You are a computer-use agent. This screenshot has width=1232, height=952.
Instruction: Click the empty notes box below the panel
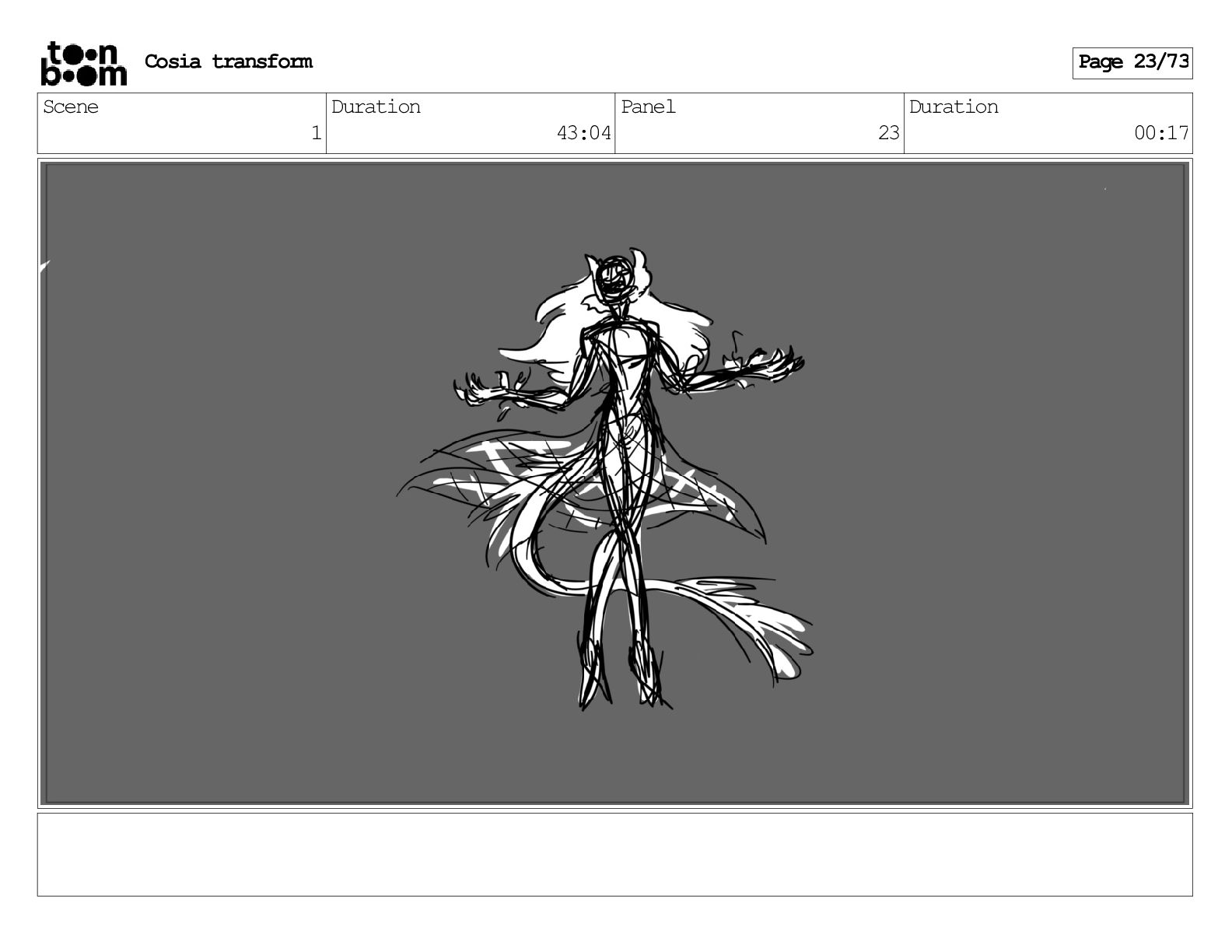point(614,854)
